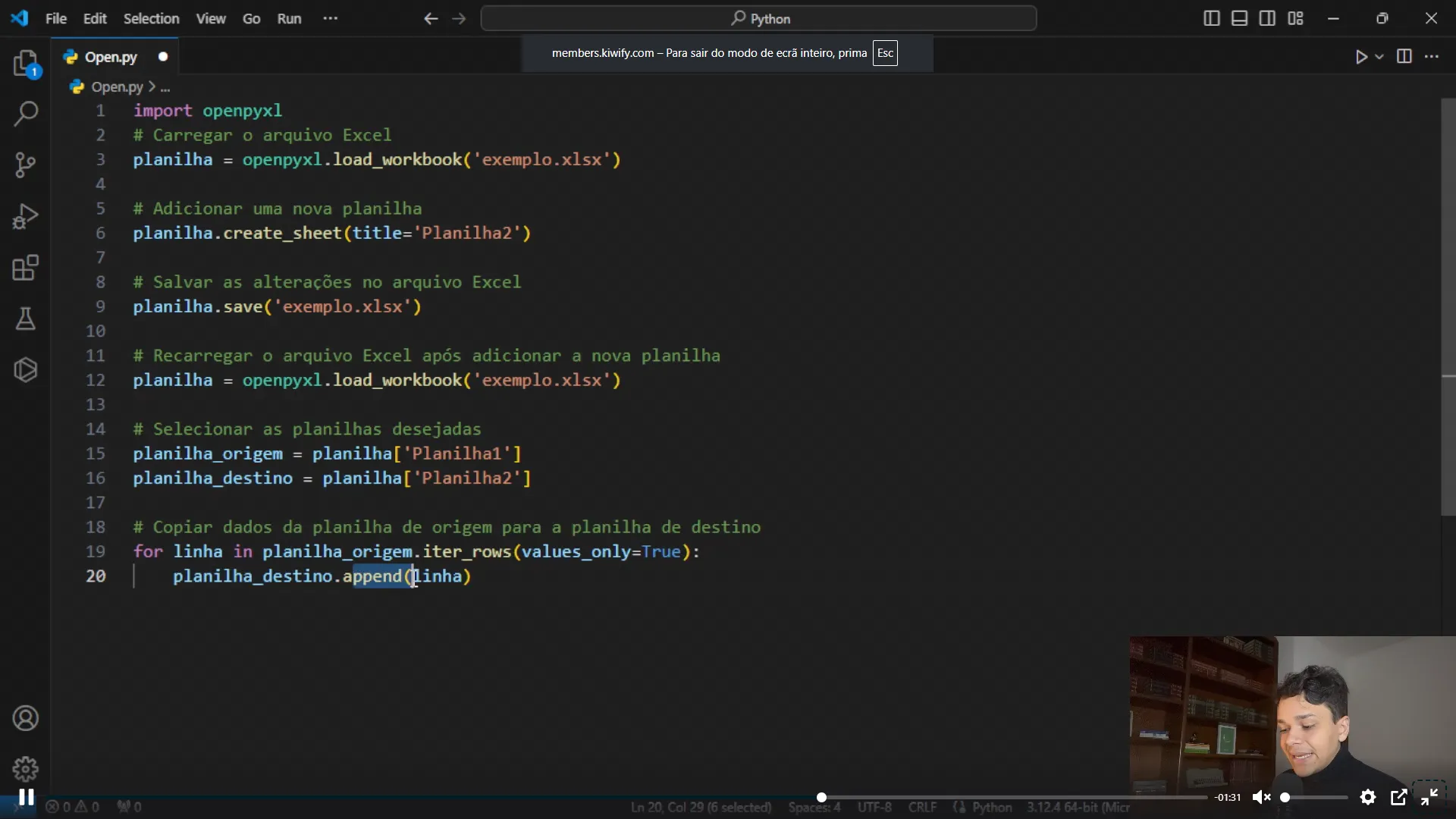Open the Explorer view in activity bar
Image resolution: width=1456 pixels, height=819 pixels.
(26, 63)
